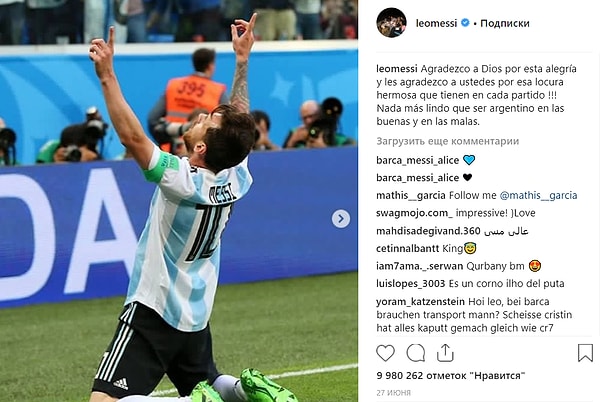Toggle the Подписки following button

pos(505,23)
